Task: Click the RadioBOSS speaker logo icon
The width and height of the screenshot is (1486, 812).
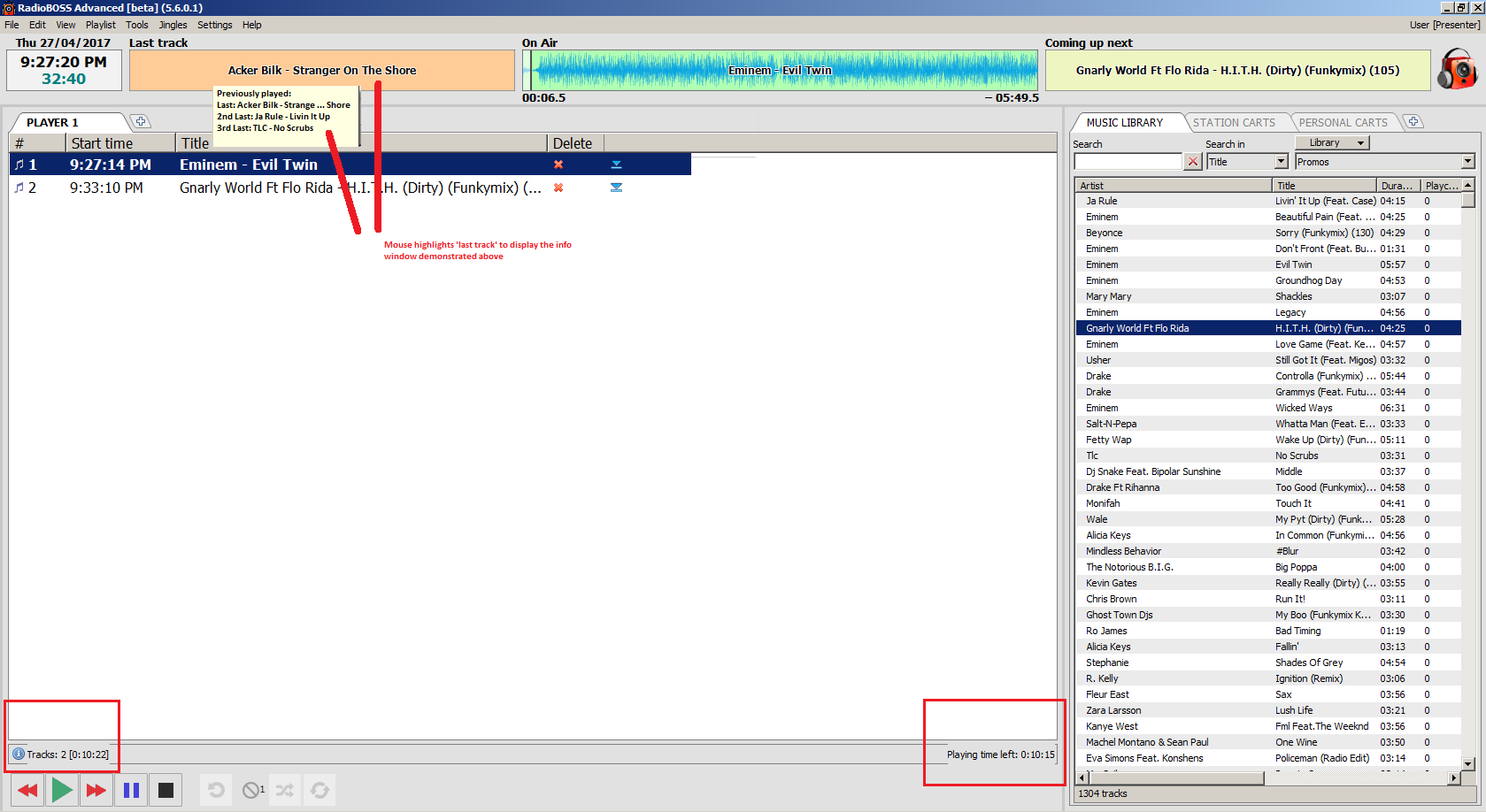Action: [1456, 69]
